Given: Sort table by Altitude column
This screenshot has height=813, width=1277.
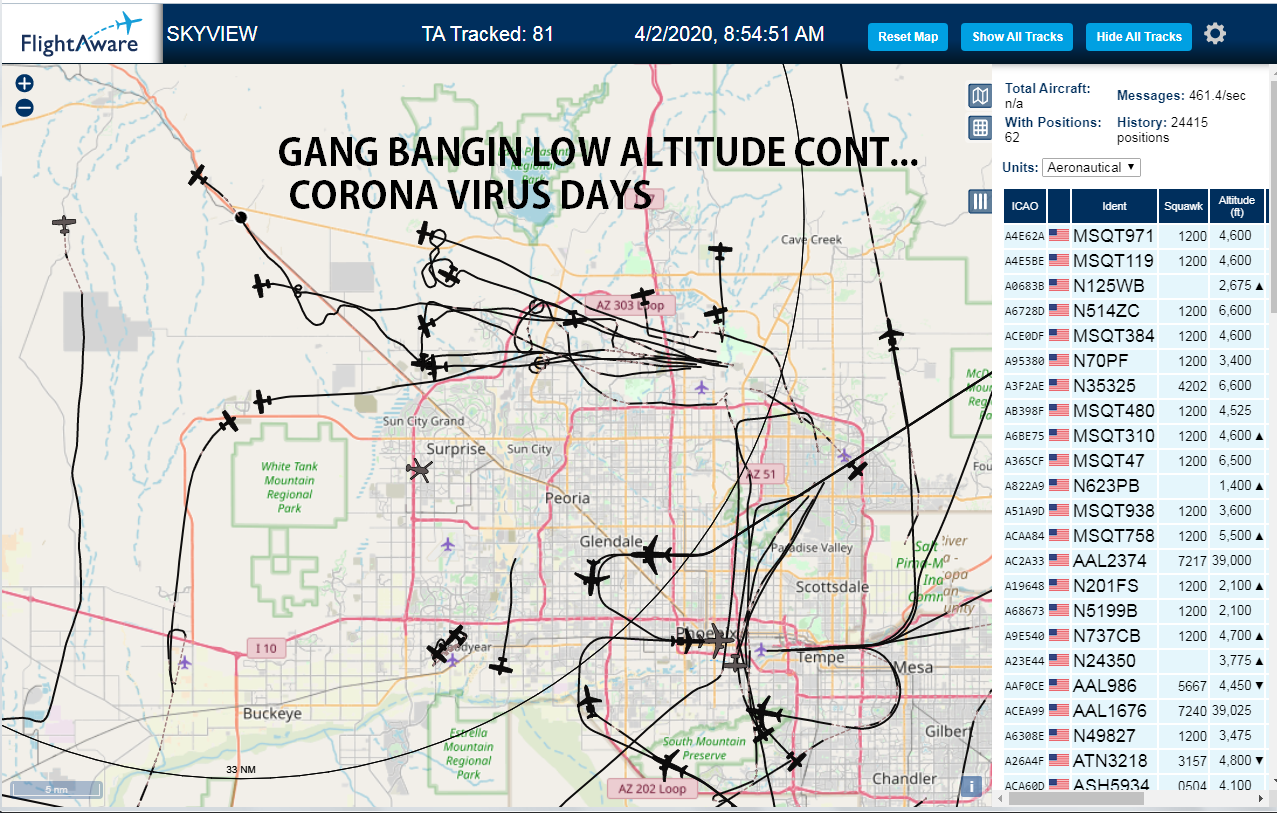Looking at the screenshot, I should tap(1236, 206).
